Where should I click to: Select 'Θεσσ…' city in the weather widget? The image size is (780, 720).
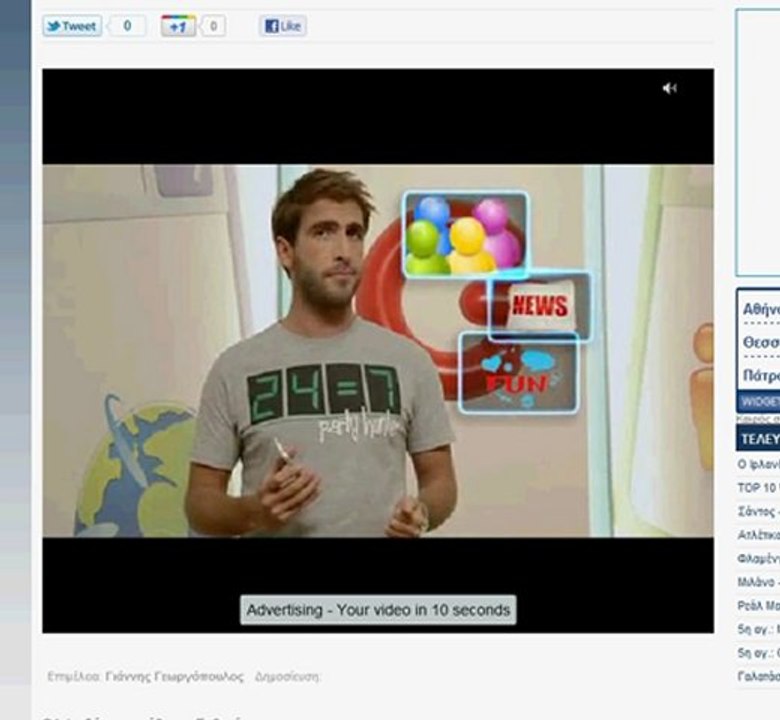click(x=761, y=342)
